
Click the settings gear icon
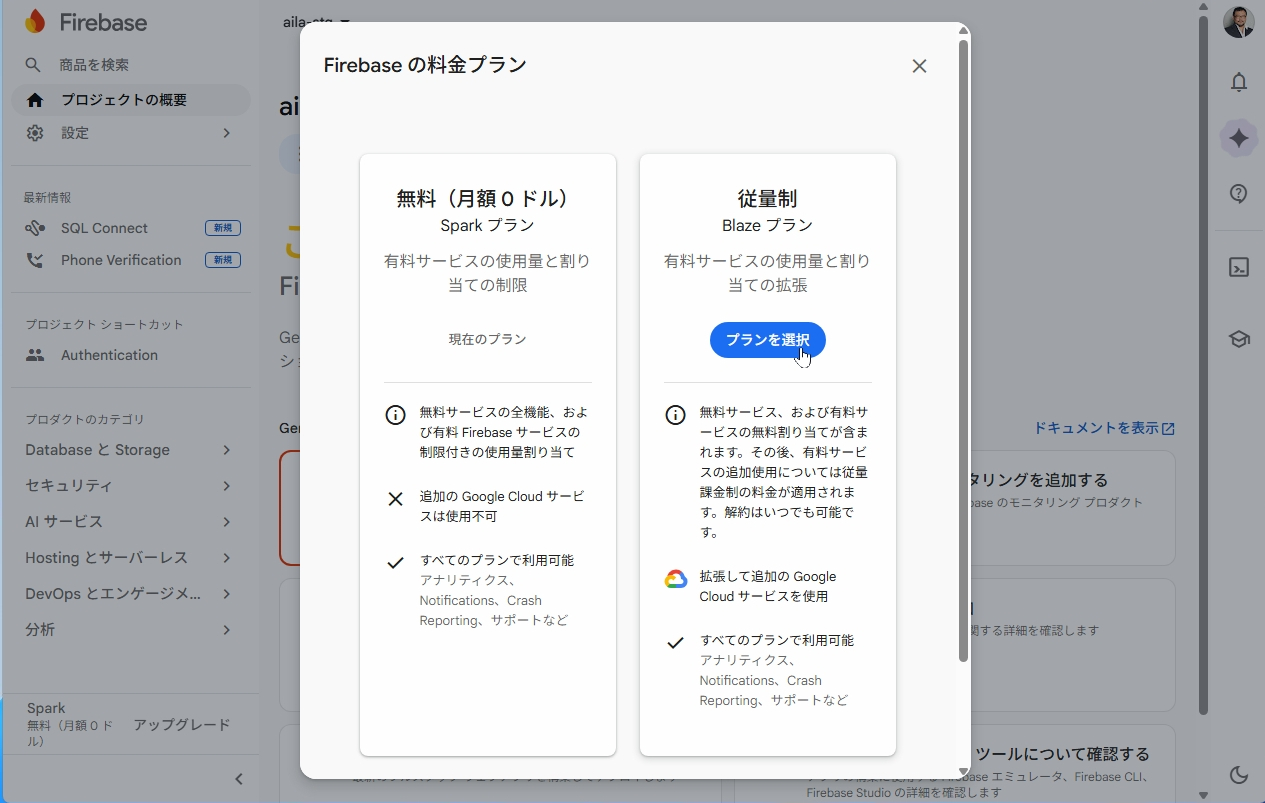(x=35, y=133)
